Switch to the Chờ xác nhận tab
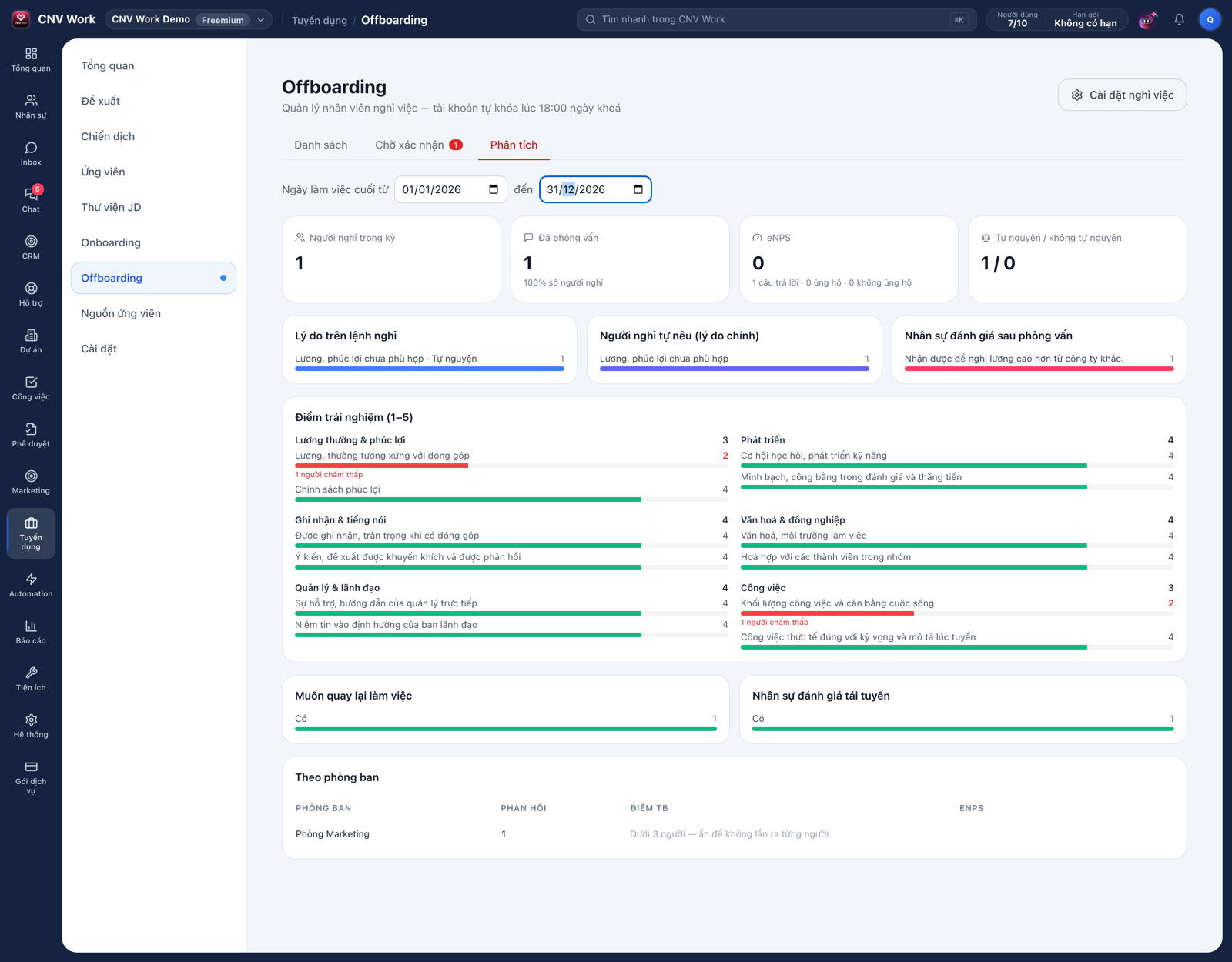 [x=419, y=145]
